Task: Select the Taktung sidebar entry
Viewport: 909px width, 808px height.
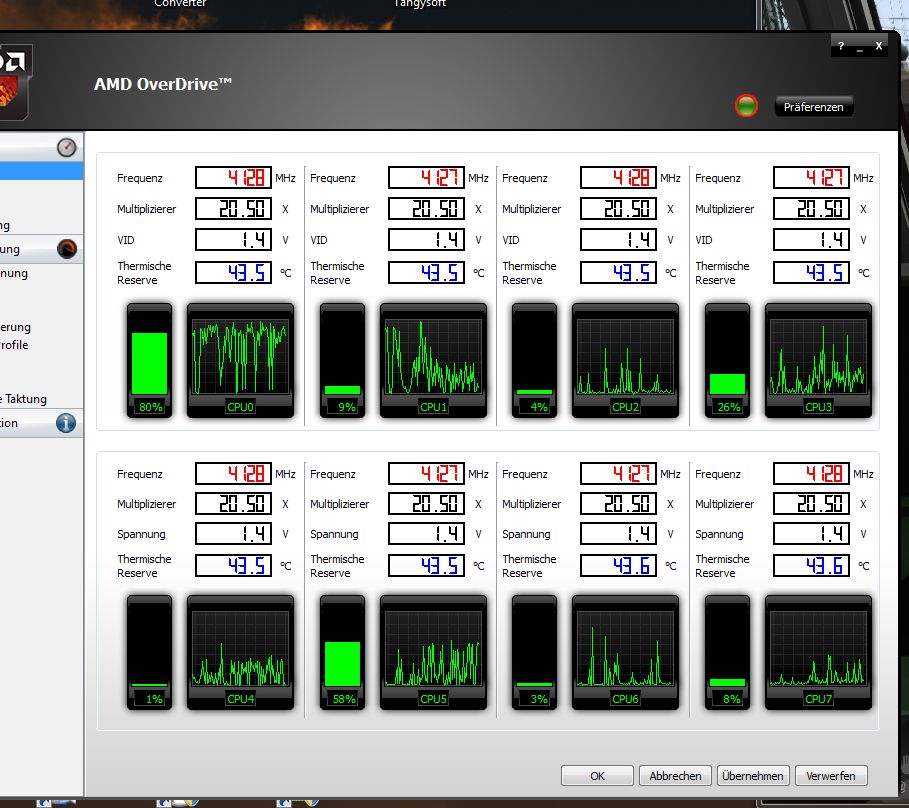Action: tap(23, 399)
